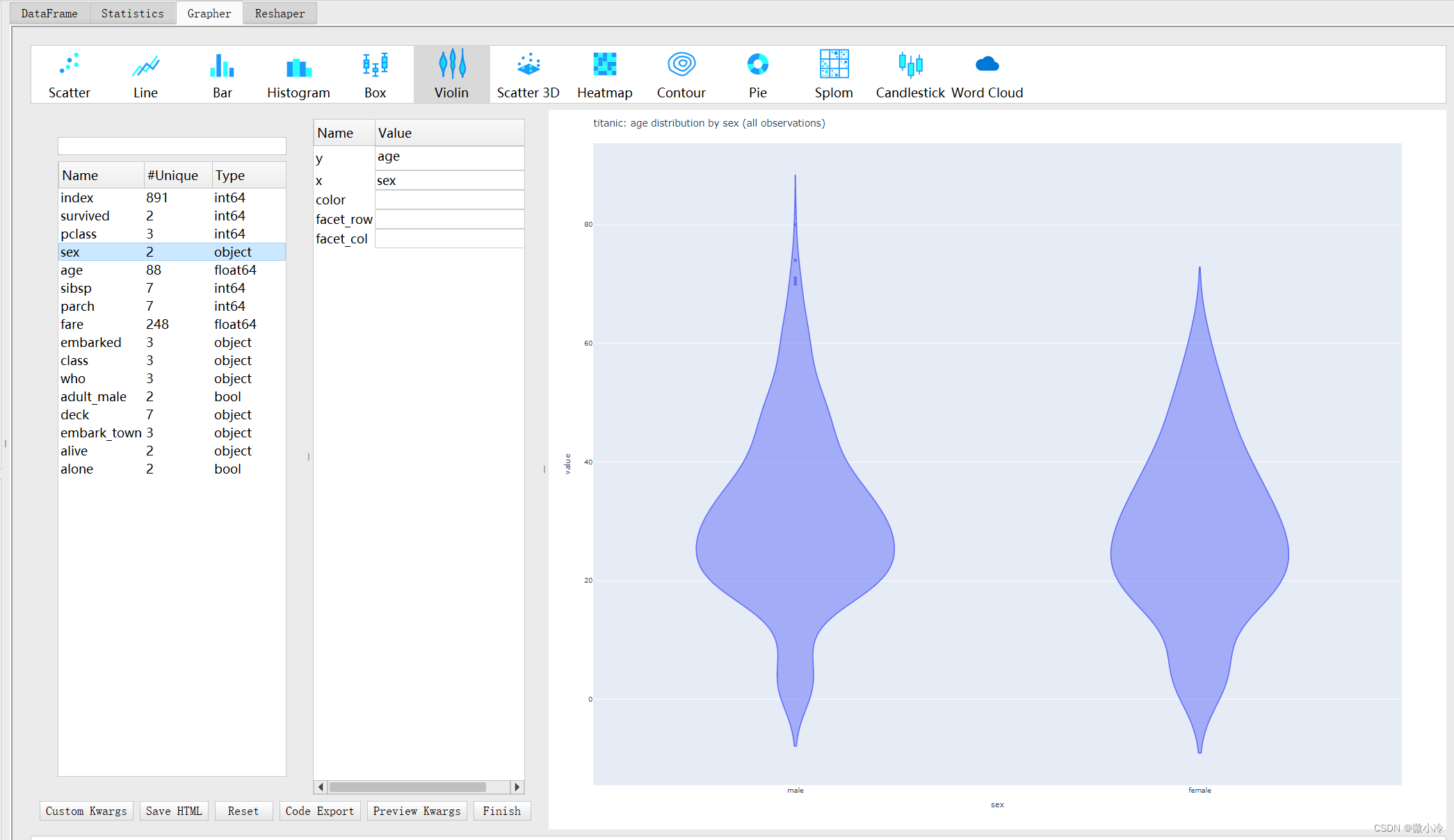
Task: Click the y value input field
Action: [448, 157]
